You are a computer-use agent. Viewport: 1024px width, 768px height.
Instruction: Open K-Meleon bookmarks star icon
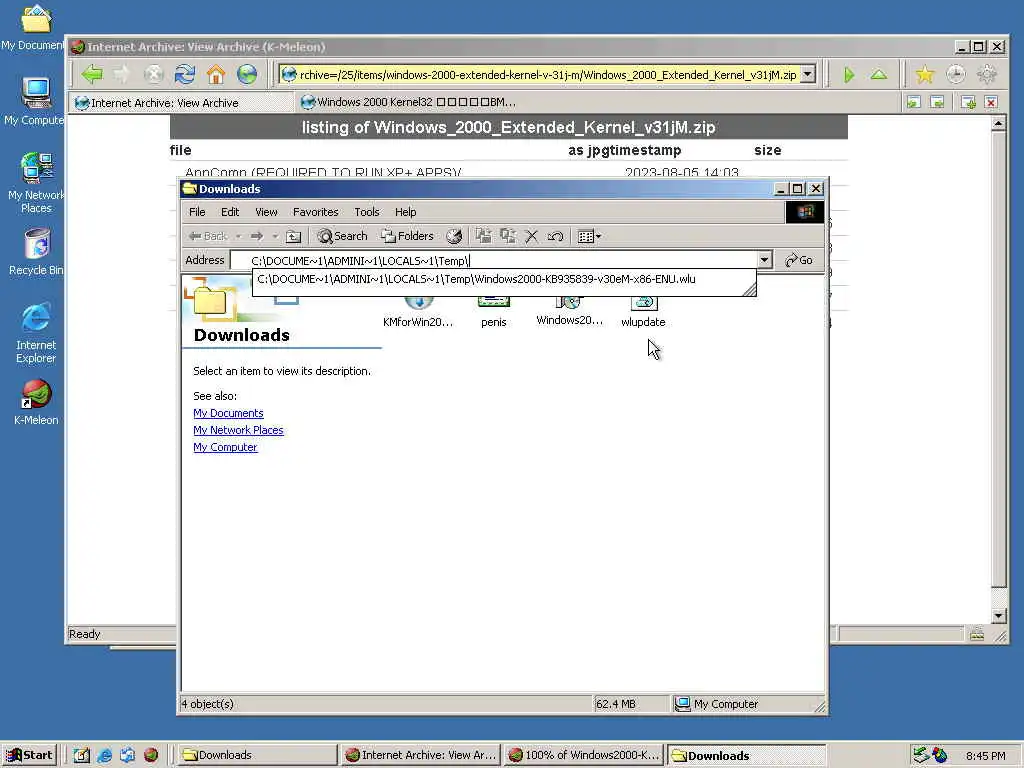tap(925, 74)
